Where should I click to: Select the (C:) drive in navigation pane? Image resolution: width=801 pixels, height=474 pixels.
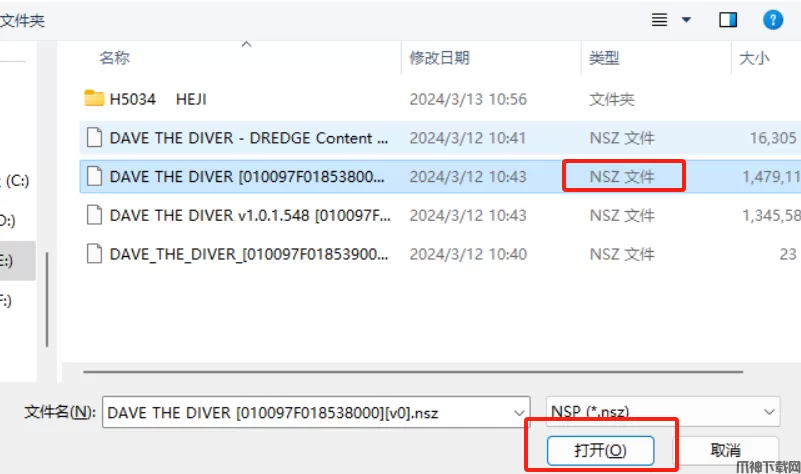15,181
